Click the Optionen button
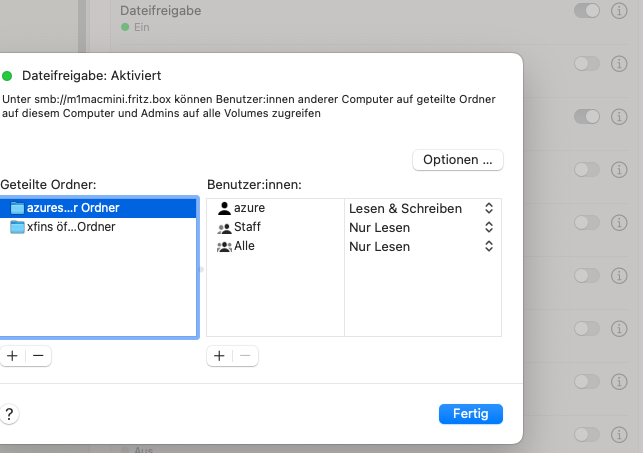The image size is (643, 453). (x=457, y=160)
